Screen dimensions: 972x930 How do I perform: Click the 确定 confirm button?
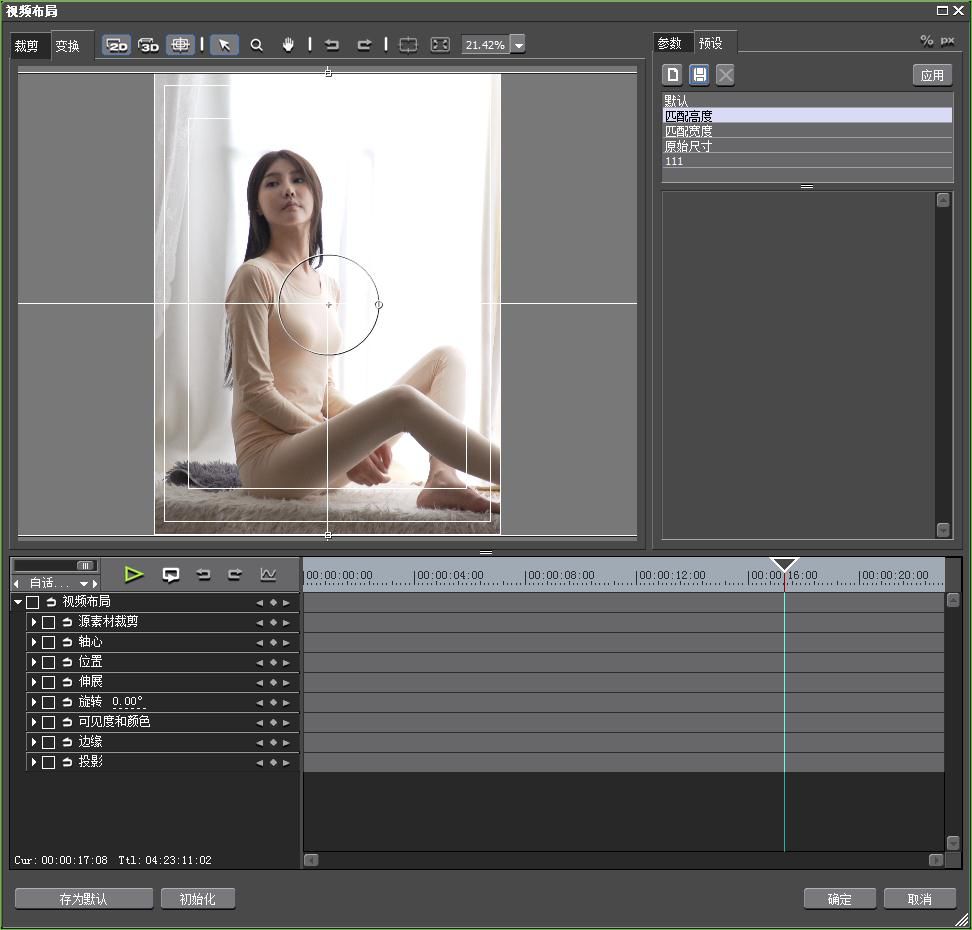pos(839,899)
